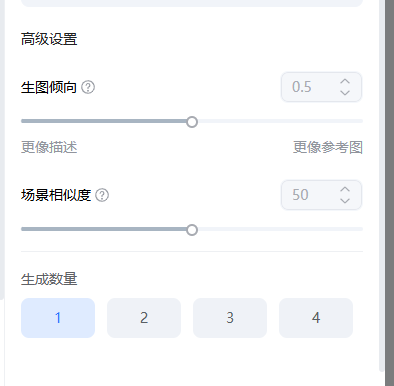The width and height of the screenshot is (394, 386).
Task: Click the filled left part of 生图倾向 slider track
Action: point(104,121)
